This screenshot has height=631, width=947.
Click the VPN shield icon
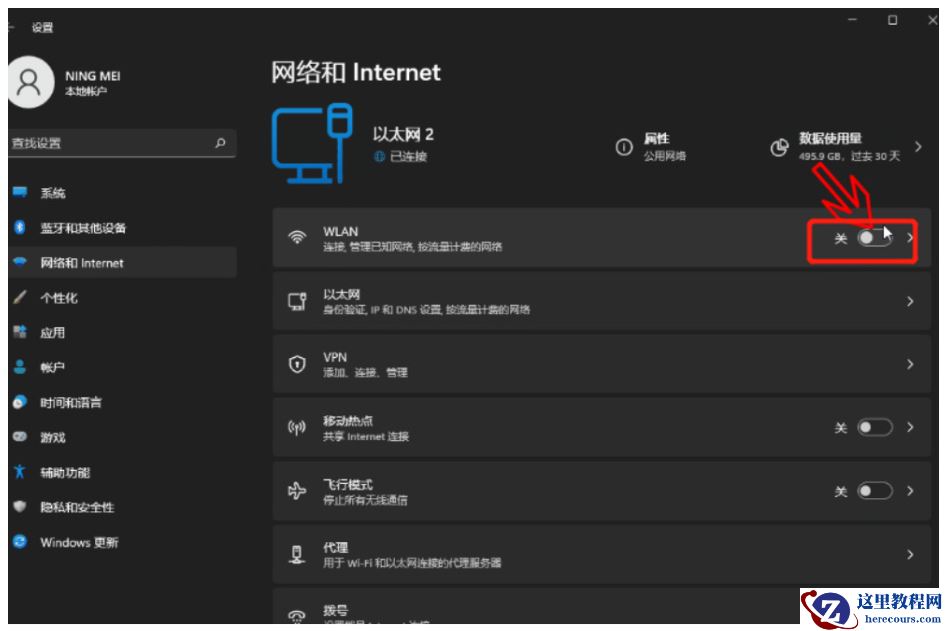point(299,364)
